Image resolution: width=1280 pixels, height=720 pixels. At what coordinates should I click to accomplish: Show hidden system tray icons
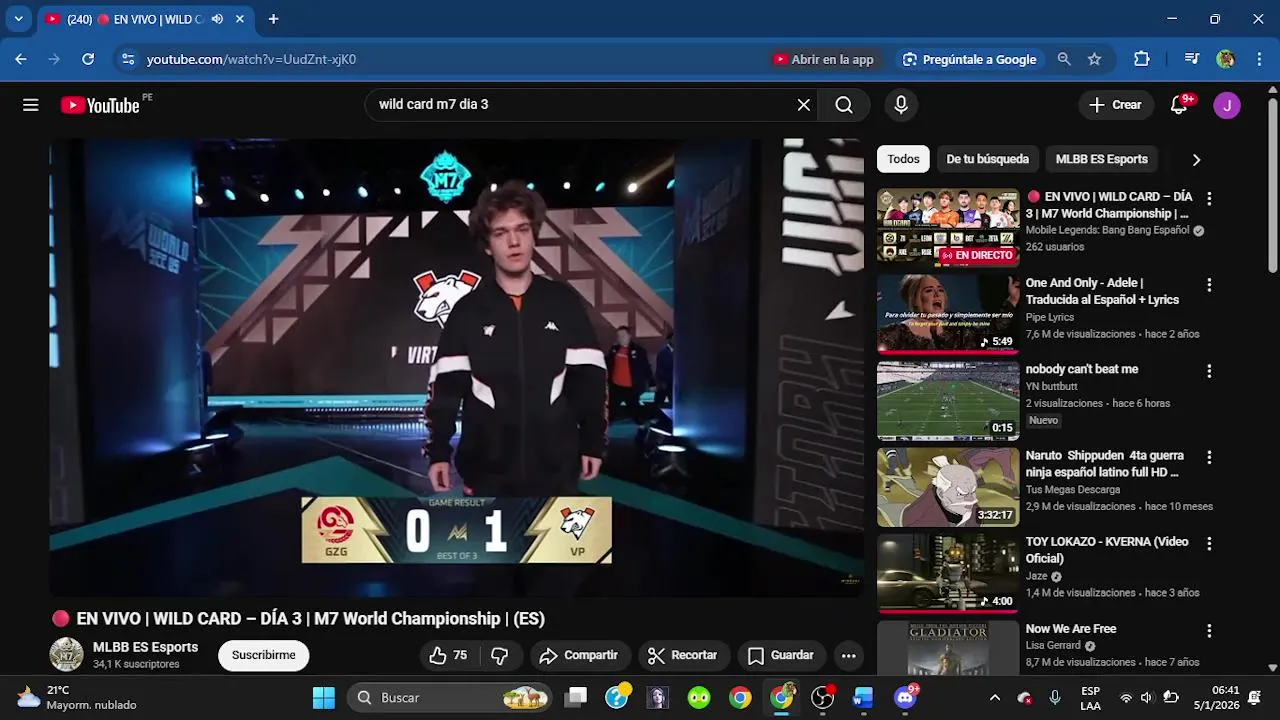point(994,697)
